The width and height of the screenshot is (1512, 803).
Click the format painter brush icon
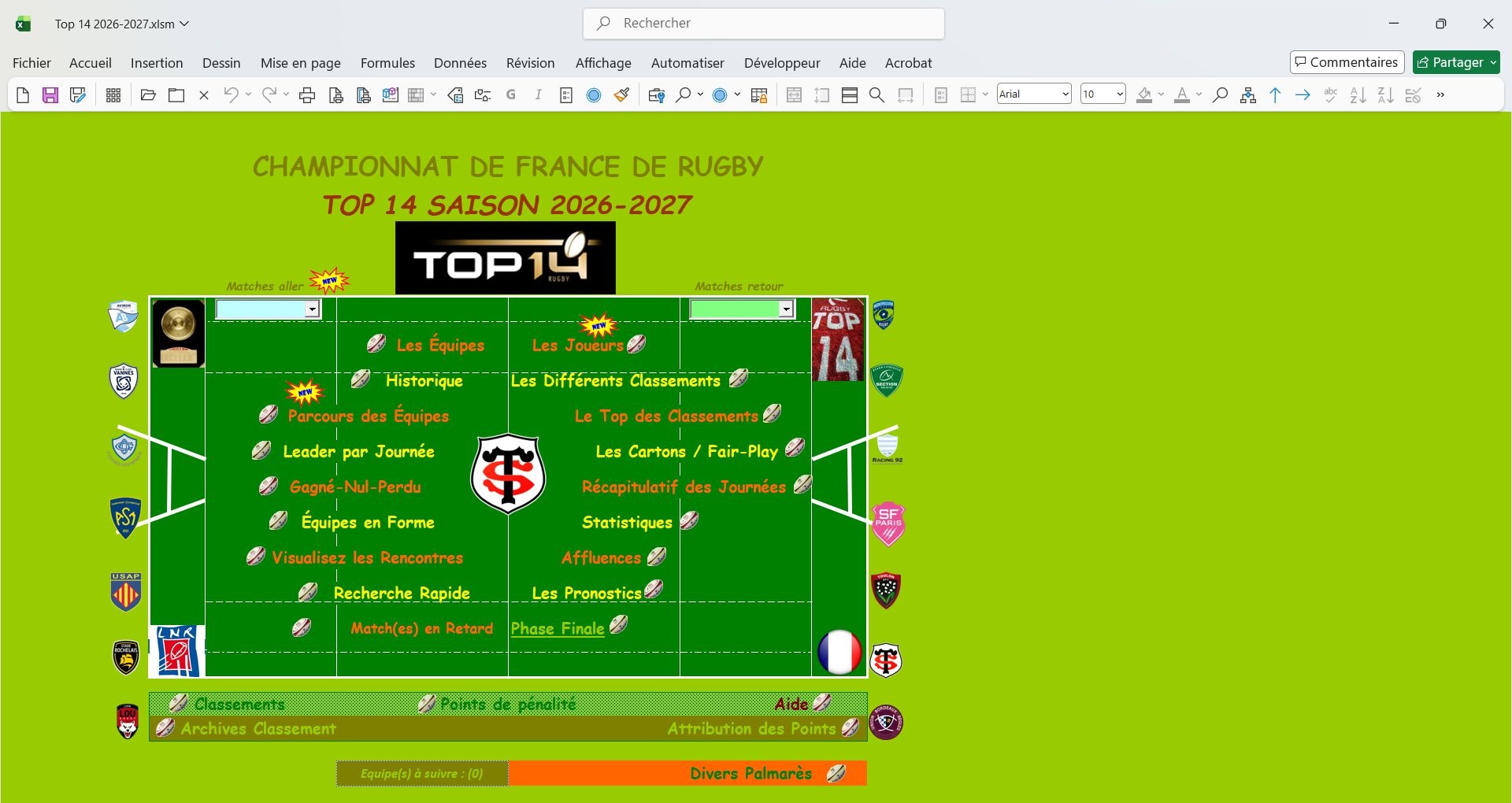(622, 95)
